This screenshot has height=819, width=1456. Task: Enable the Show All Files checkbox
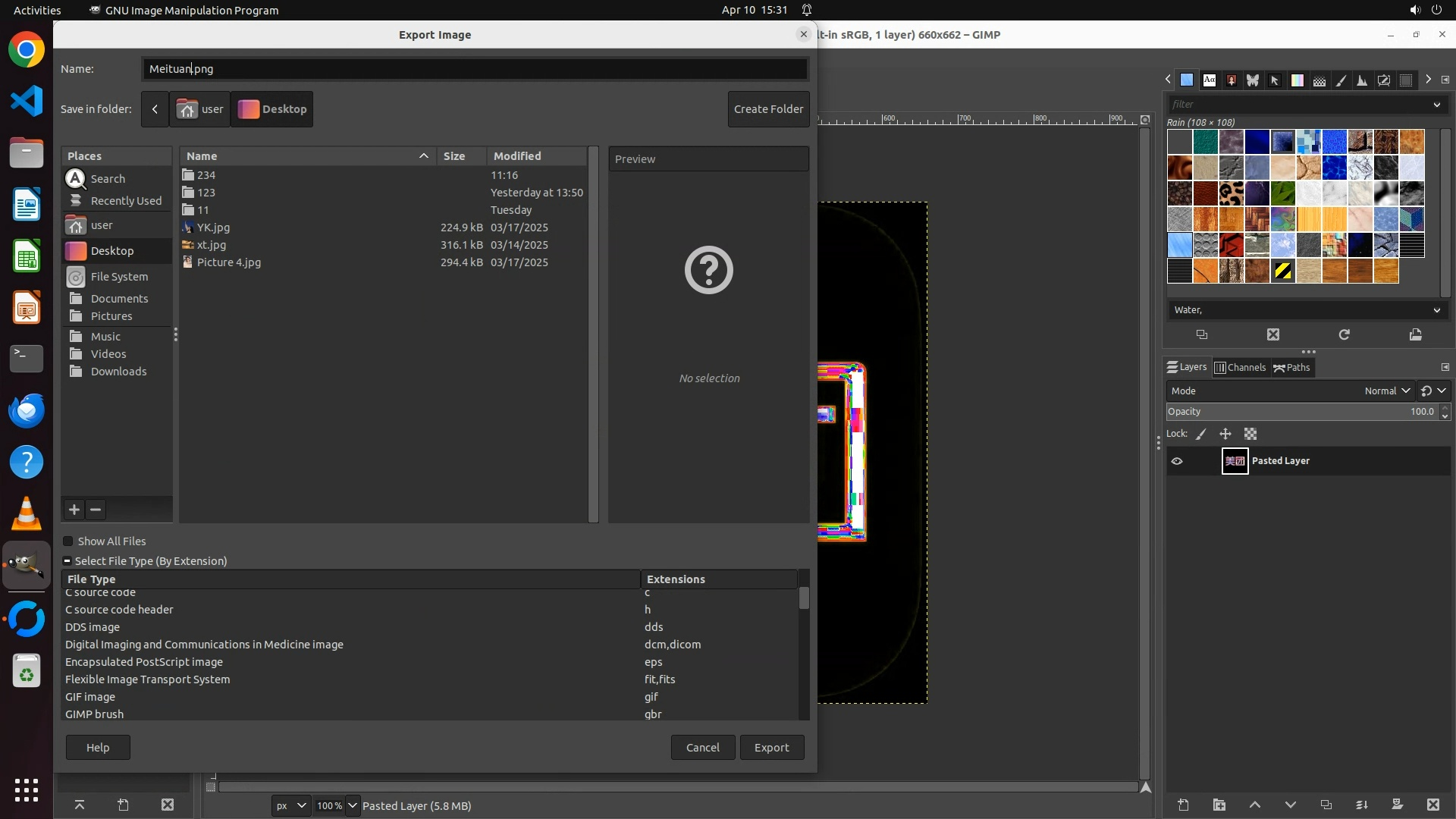[68, 541]
